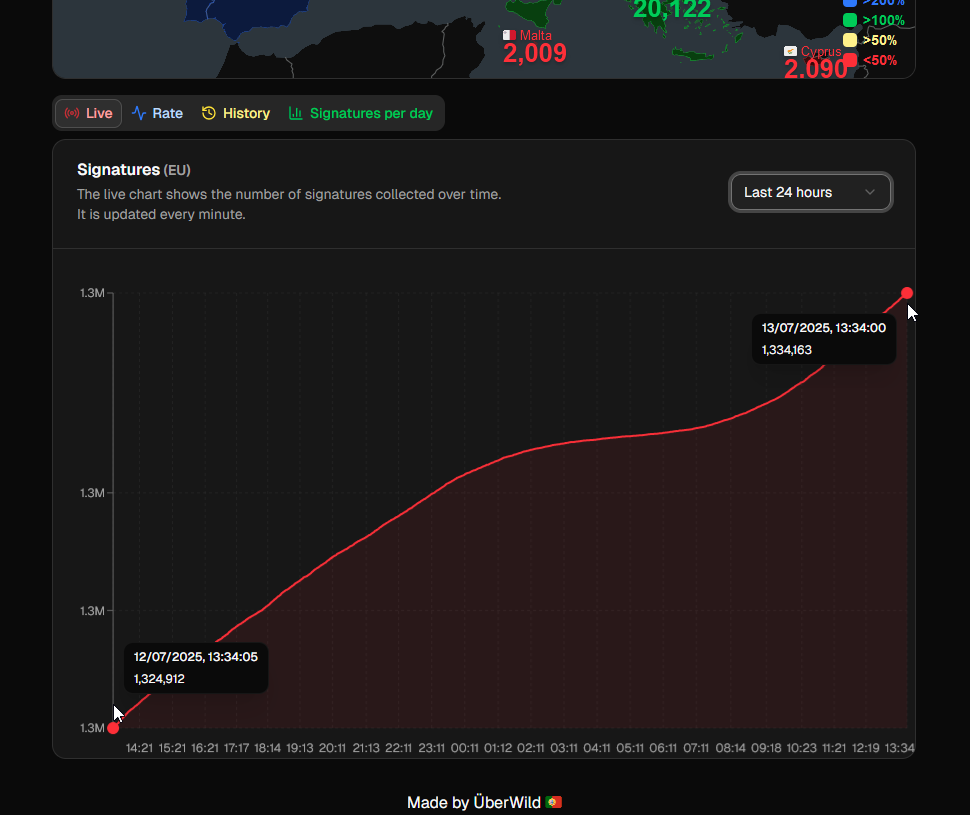The image size is (970, 815).
Task: Click the 10:23 time axis label
Action: click(801, 748)
